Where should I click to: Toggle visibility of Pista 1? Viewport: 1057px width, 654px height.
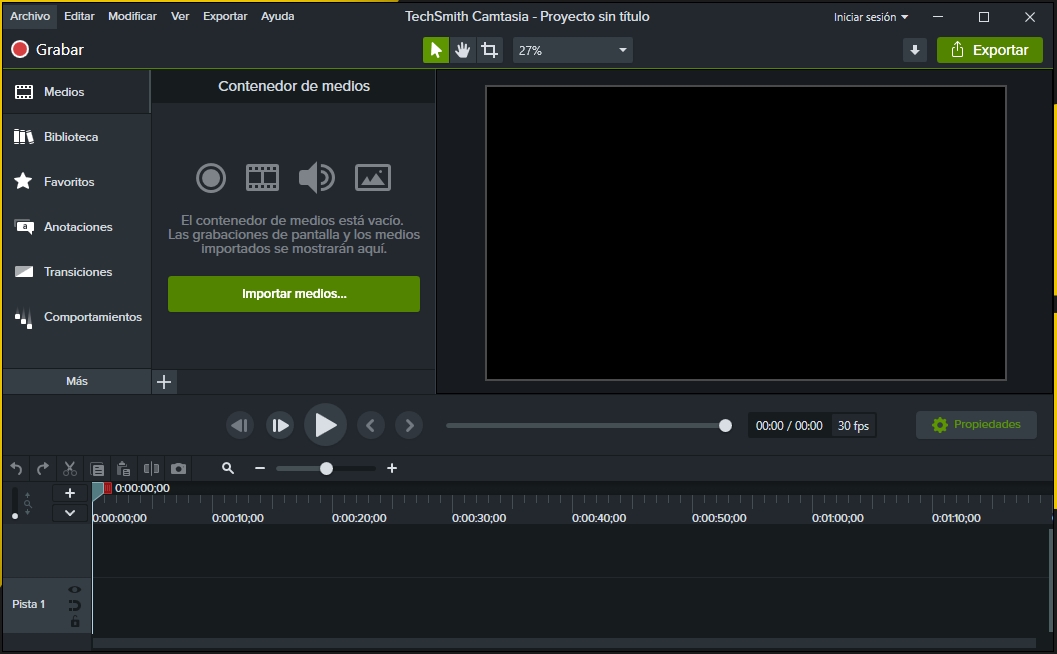(x=73, y=589)
